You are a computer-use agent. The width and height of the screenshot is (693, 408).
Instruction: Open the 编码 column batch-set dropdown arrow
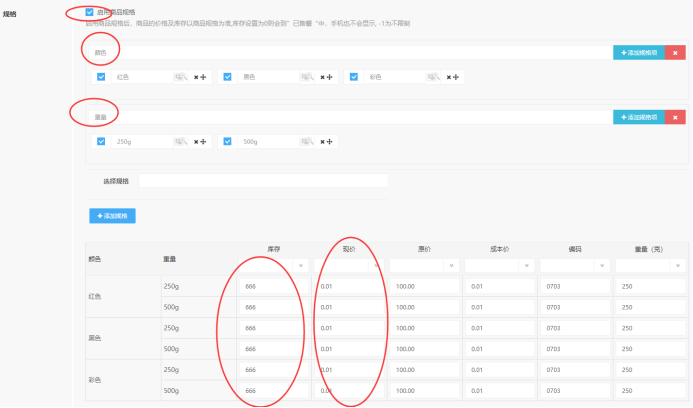click(603, 266)
